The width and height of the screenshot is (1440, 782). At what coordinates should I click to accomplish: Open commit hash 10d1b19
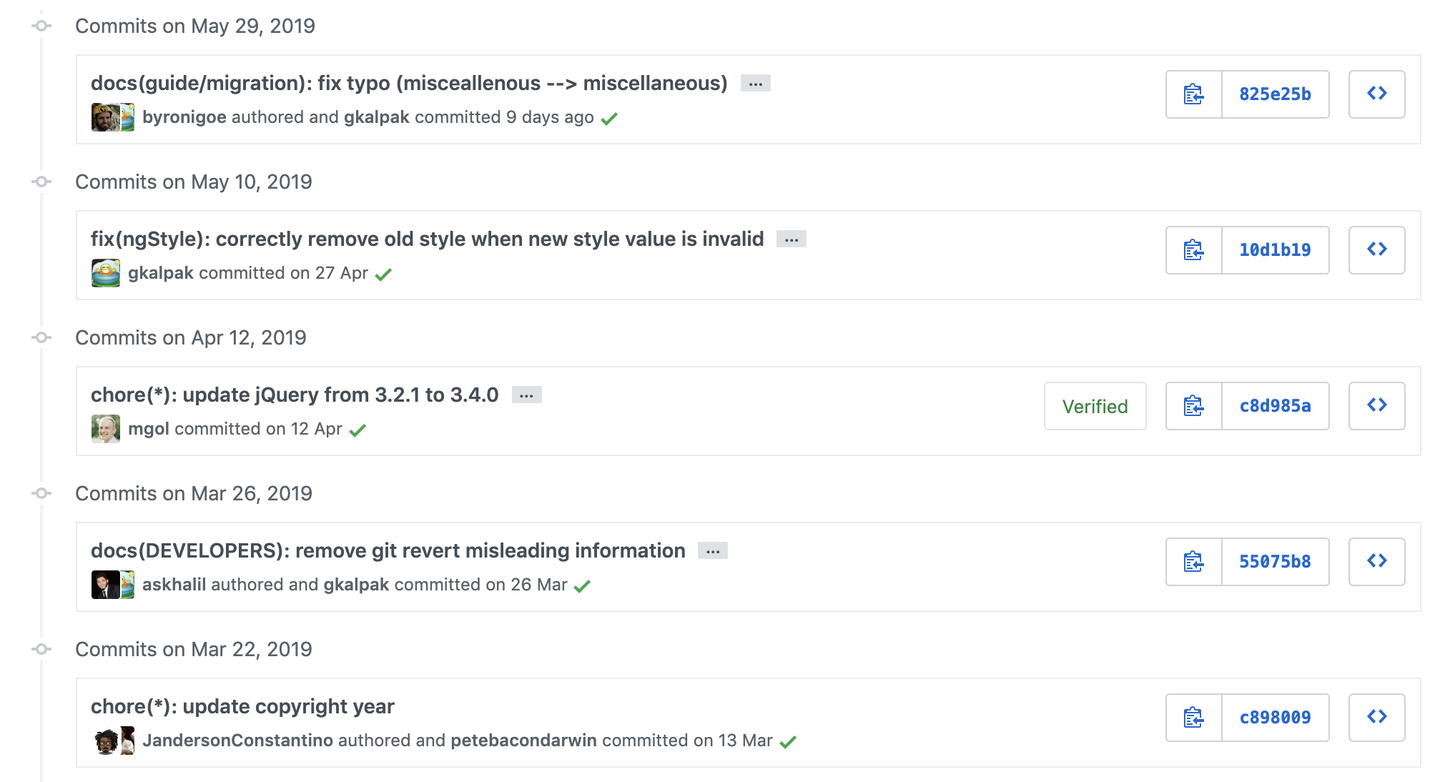(1275, 250)
